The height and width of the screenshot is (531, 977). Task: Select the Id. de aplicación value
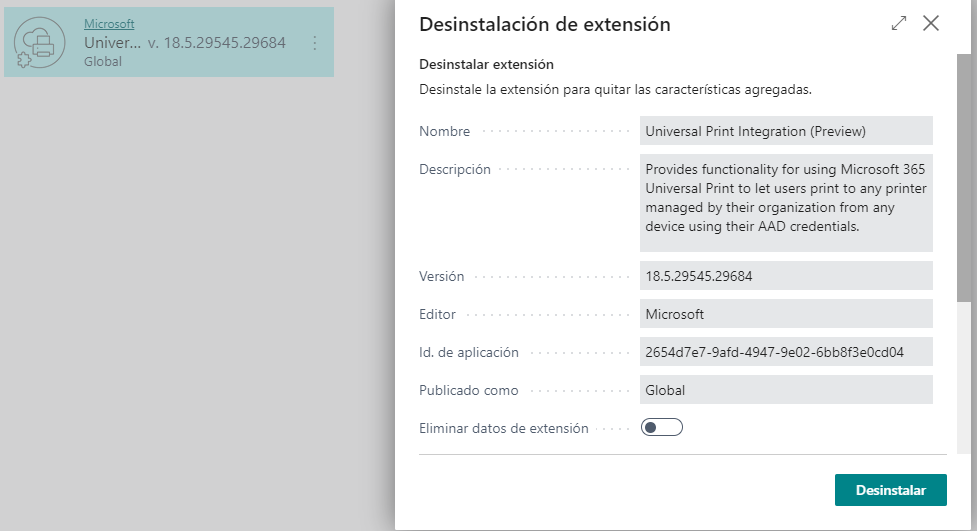click(x=786, y=352)
